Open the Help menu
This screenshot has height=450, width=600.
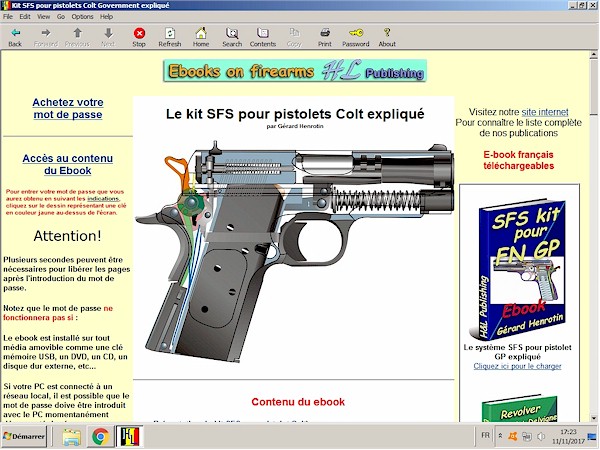pos(106,16)
